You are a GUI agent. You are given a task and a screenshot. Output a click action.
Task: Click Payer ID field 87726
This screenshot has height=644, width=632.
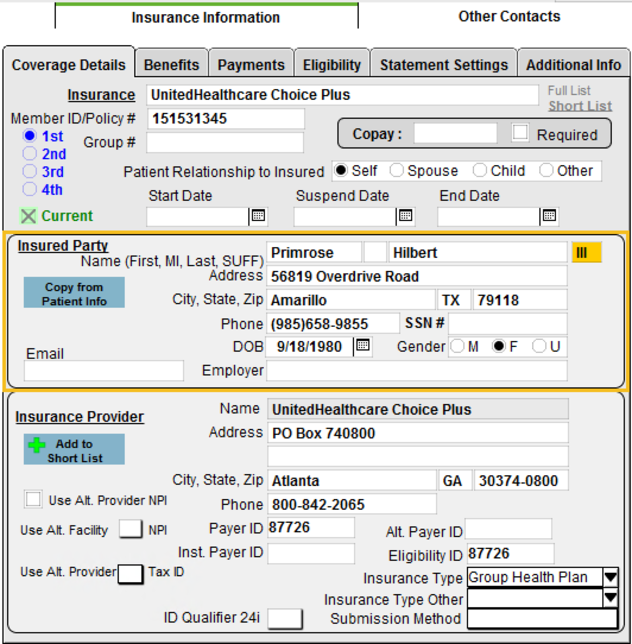tap(311, 527)
